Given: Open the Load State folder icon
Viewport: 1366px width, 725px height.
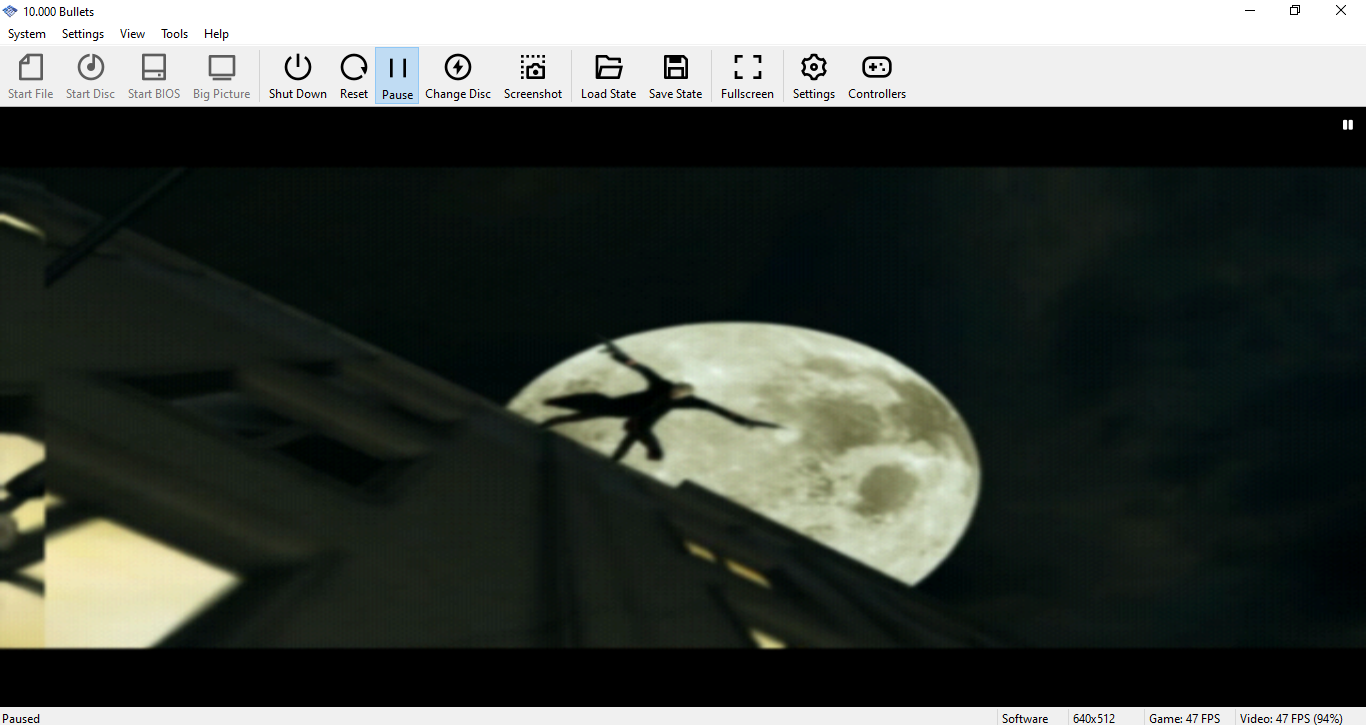Looking at the screenshot, I should [x=608, y=76].
